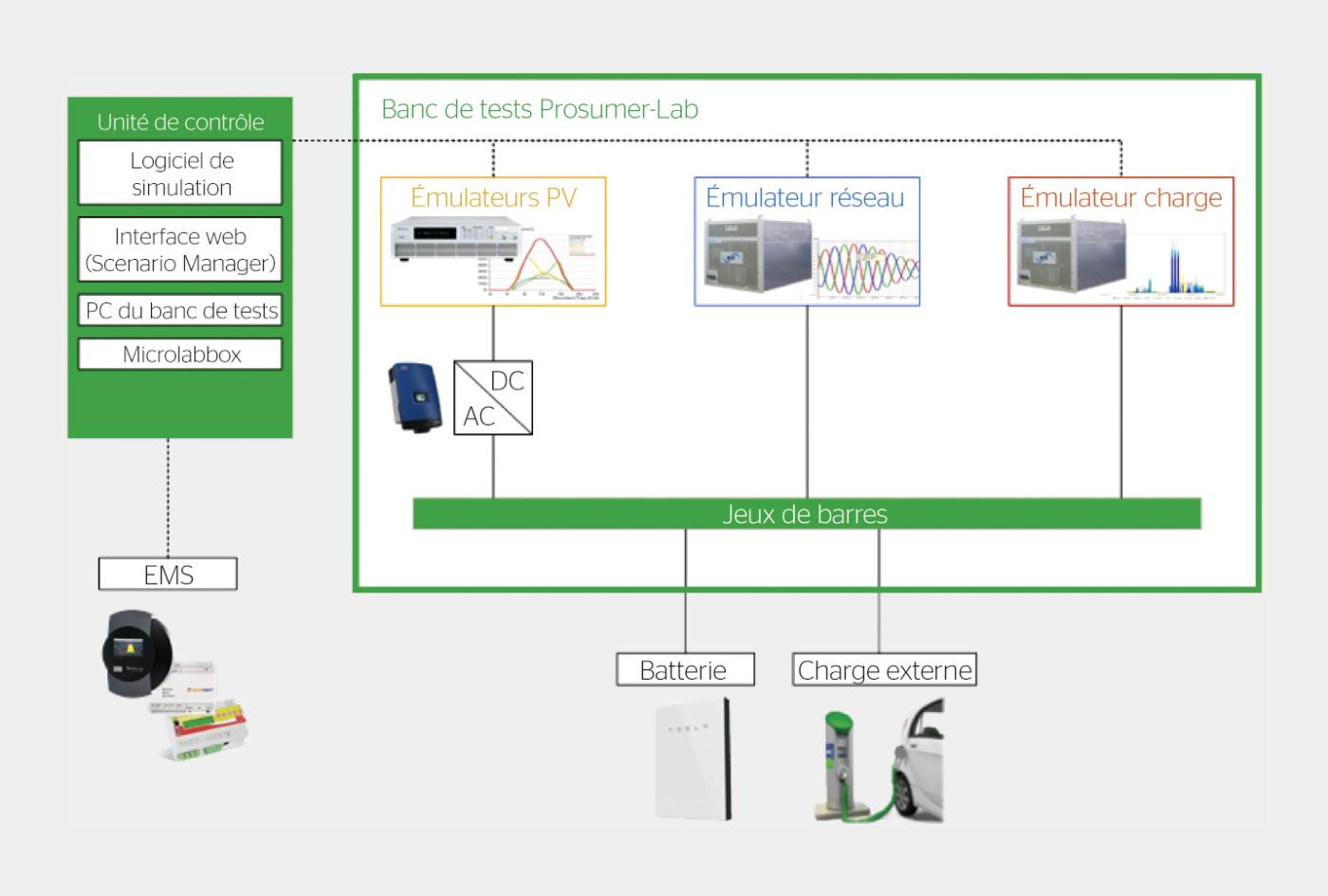Select the Microlabbox box

pyautogui.click(x=180, y=355)
